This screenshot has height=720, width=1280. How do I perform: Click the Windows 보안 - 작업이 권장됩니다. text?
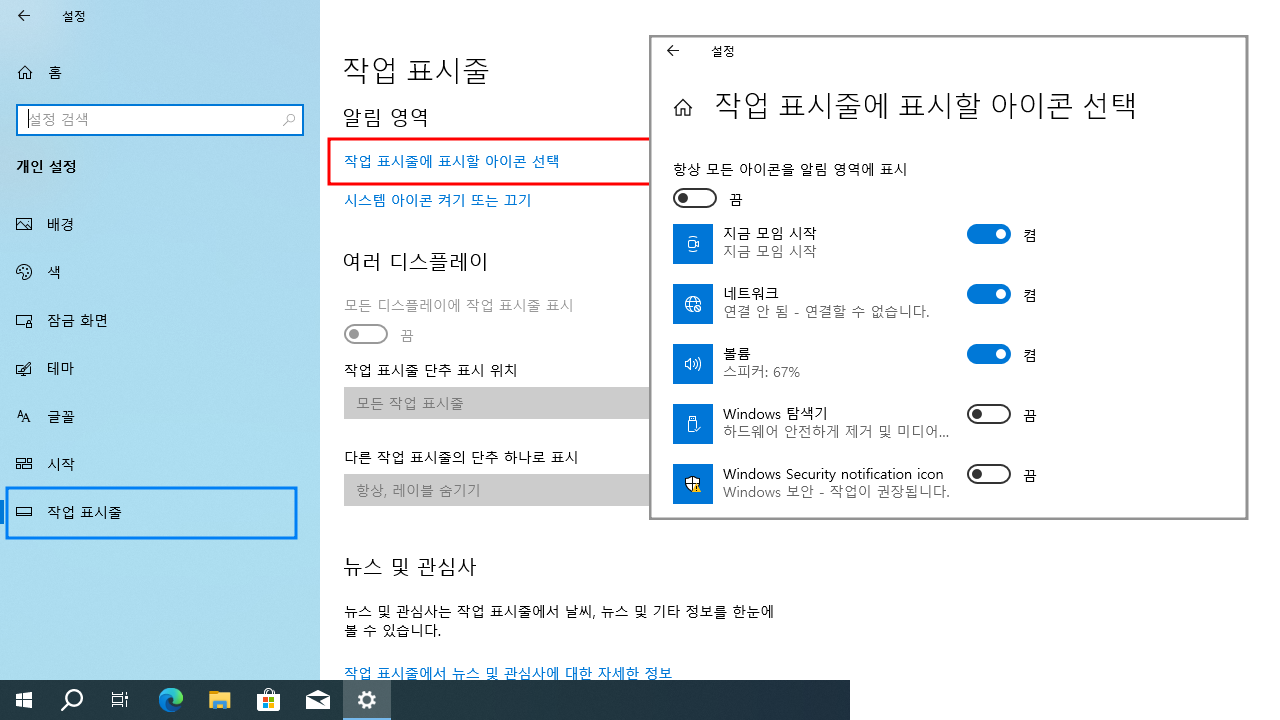836,492
